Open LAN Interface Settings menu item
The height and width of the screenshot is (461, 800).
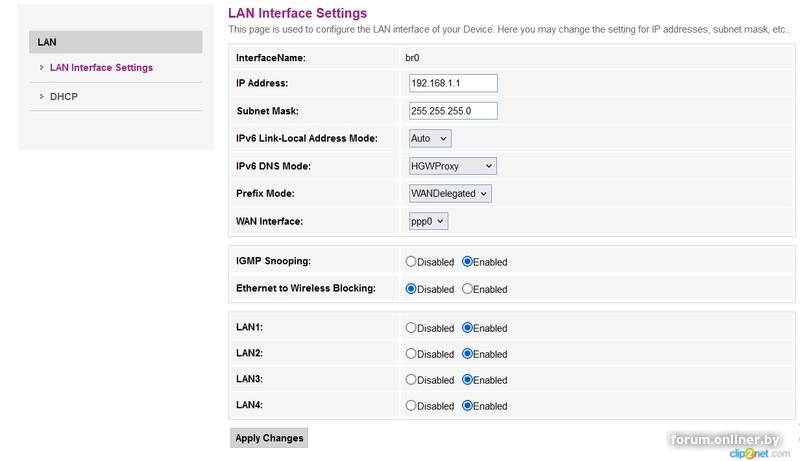click(x=101, y=68)
